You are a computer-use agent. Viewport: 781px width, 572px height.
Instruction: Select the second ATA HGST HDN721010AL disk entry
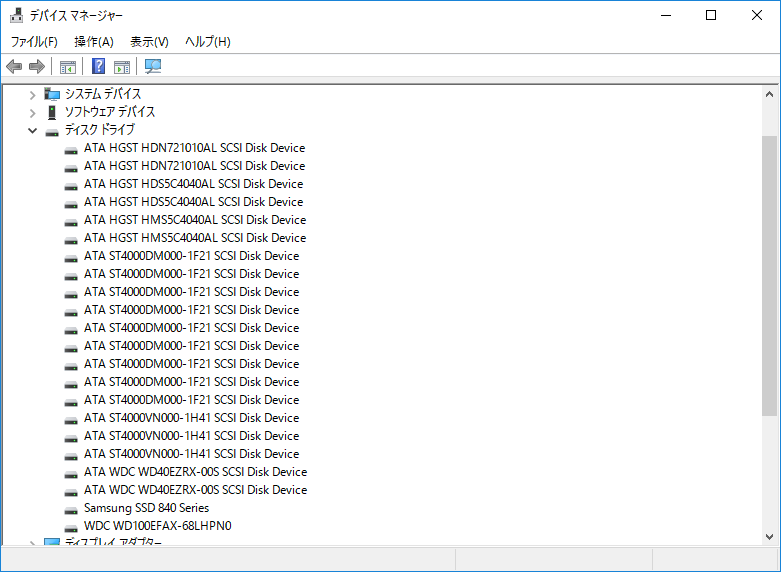point(194,166)
